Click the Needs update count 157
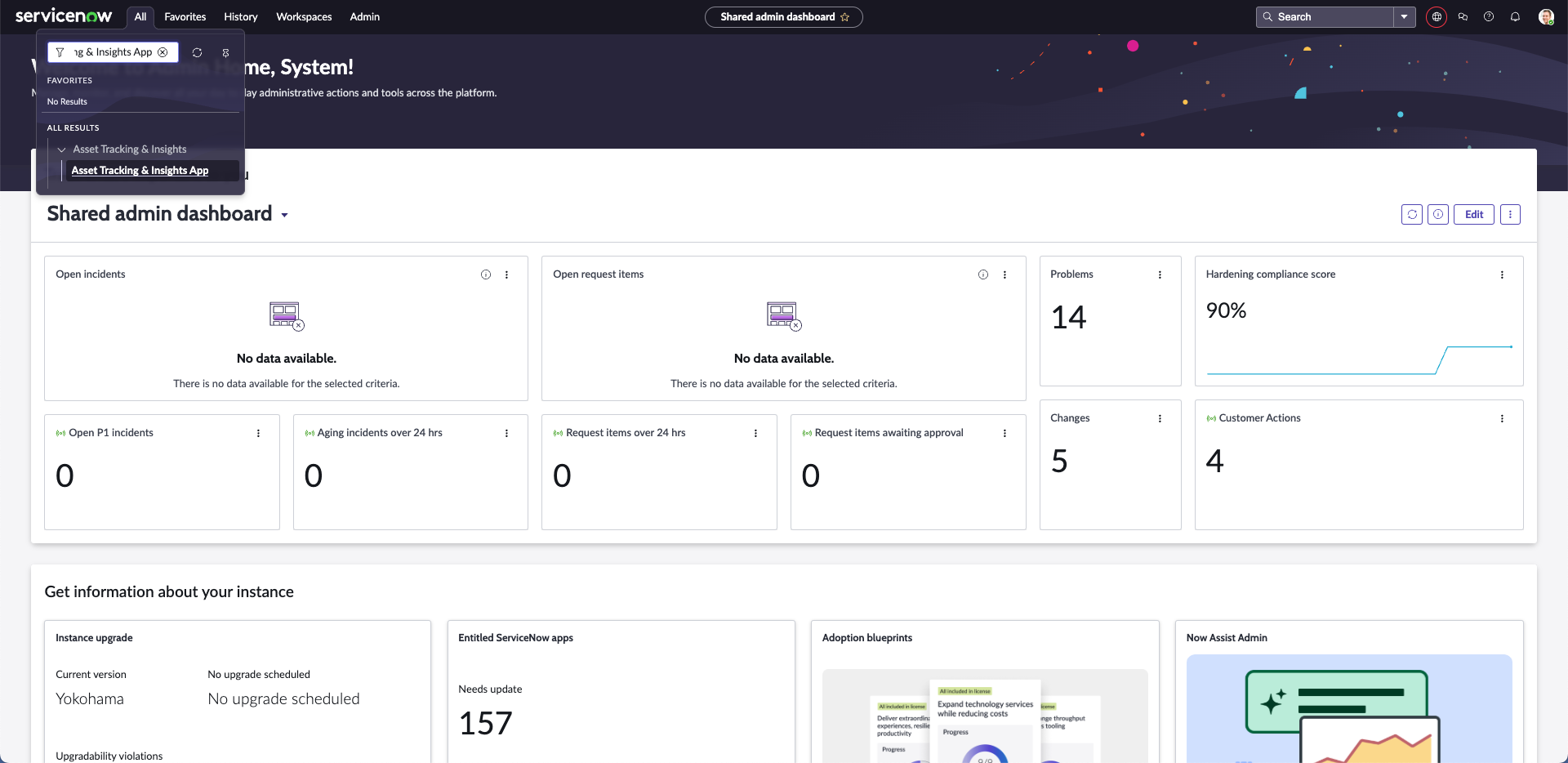 coord(486,723)
